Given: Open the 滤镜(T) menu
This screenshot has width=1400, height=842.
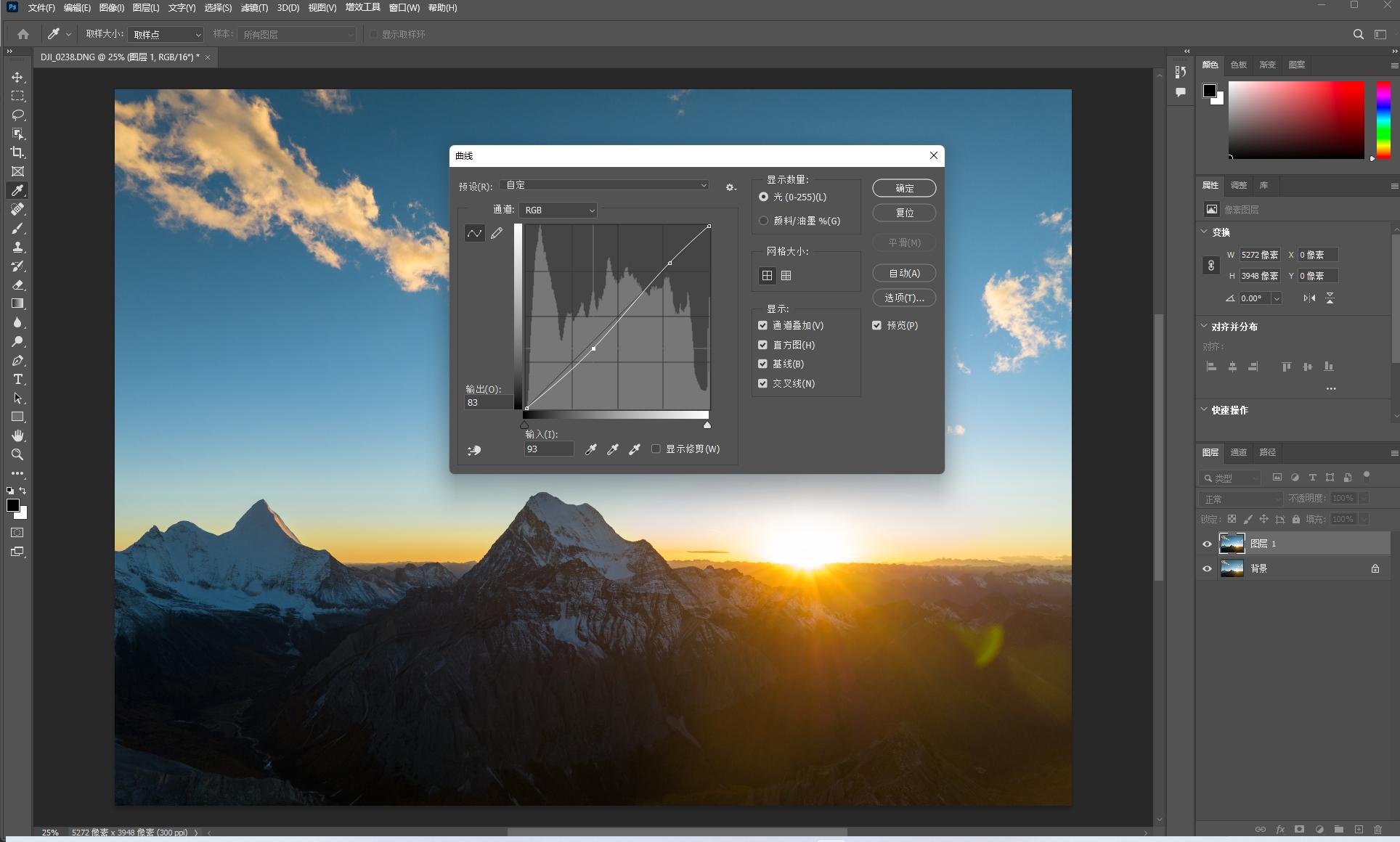Looking at the screenshot, I should (254, 8).
